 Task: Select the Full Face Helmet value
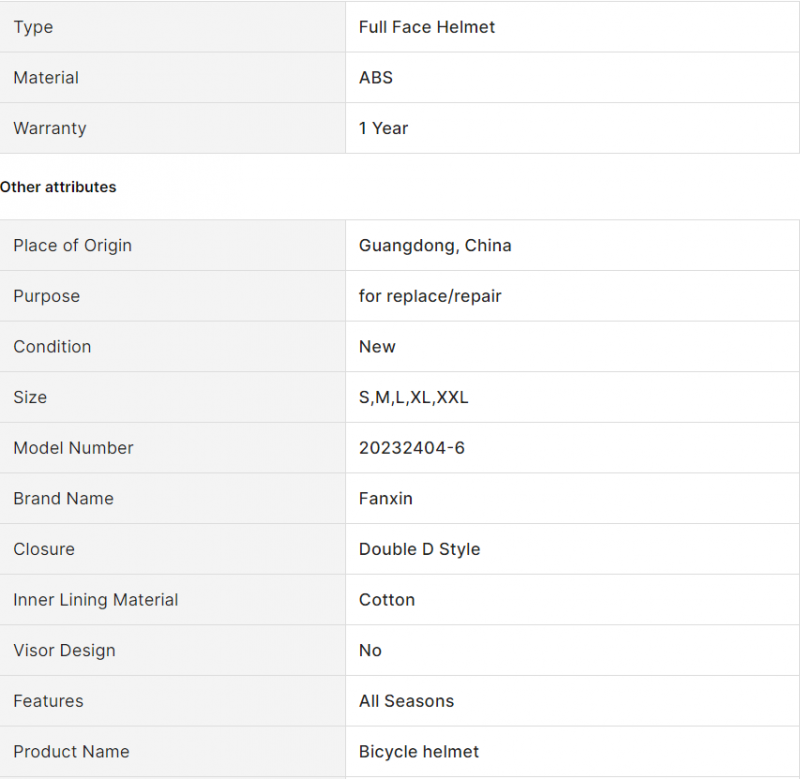click(427, 27)
